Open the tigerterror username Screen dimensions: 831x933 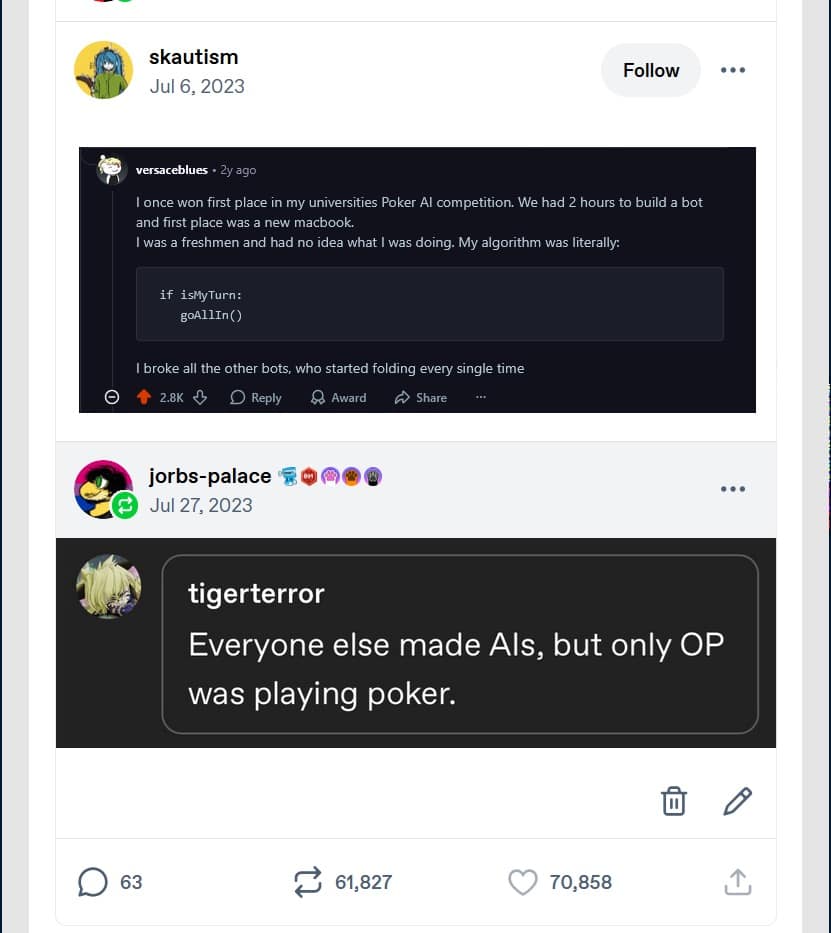[256, 593]
